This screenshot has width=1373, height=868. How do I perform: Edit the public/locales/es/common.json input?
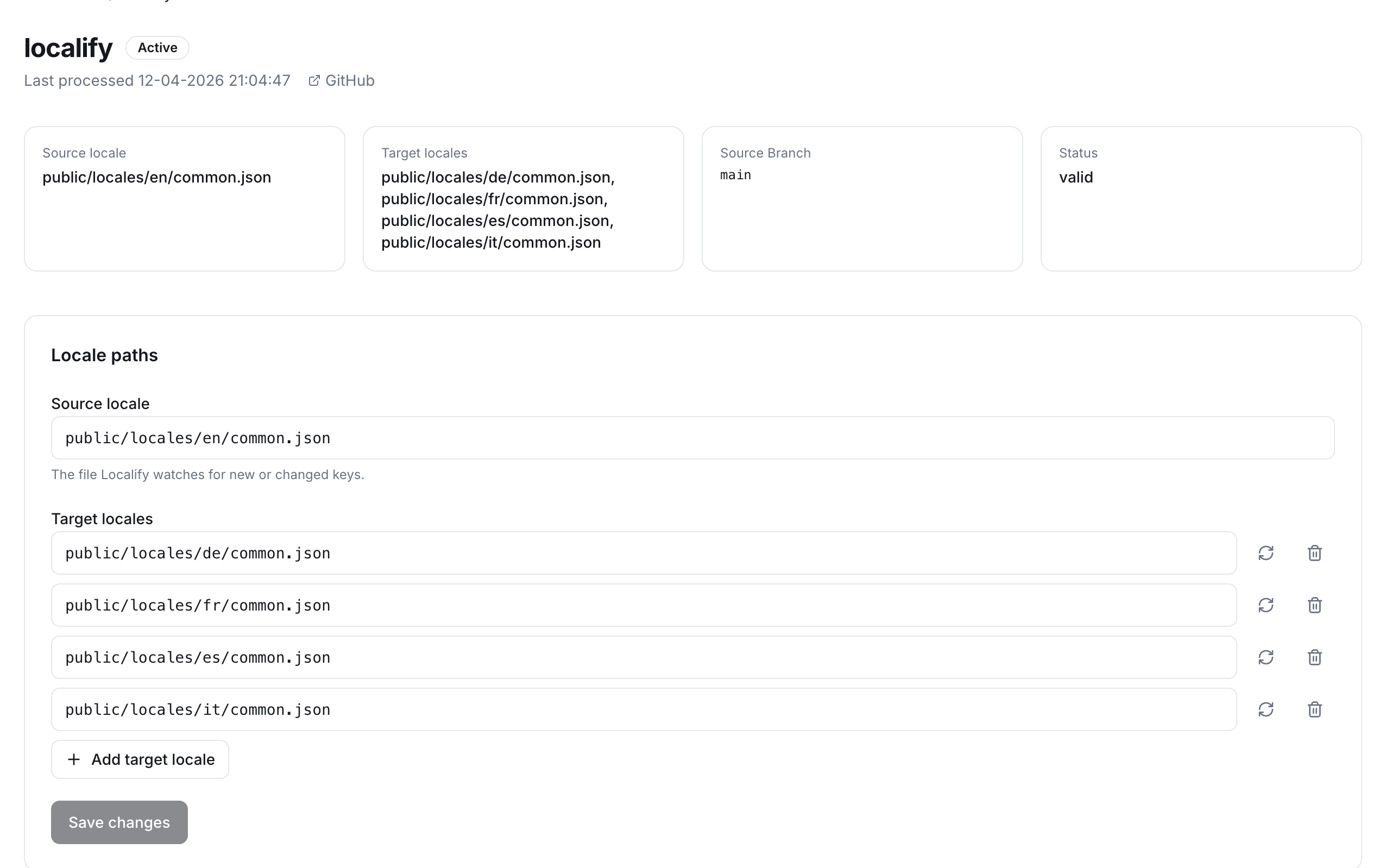[x=644, y=657]
